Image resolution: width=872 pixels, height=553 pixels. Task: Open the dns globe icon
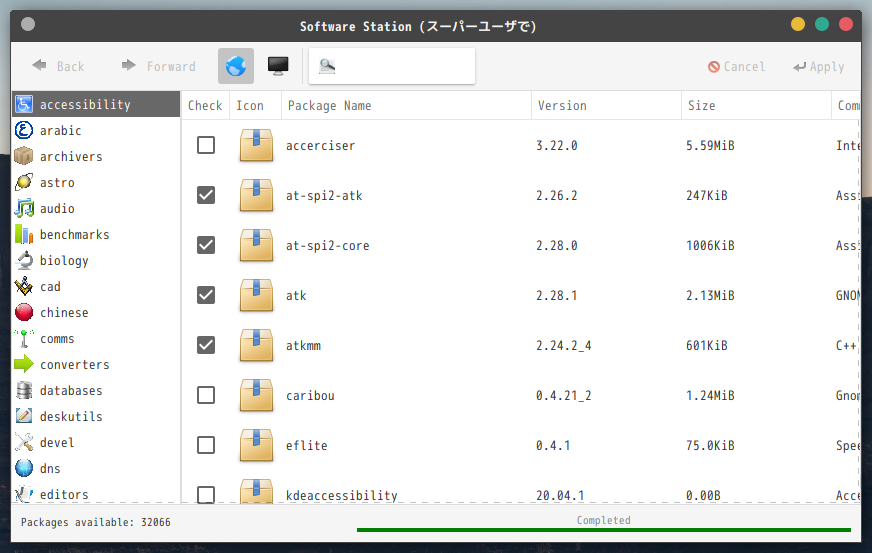point(24,468)
